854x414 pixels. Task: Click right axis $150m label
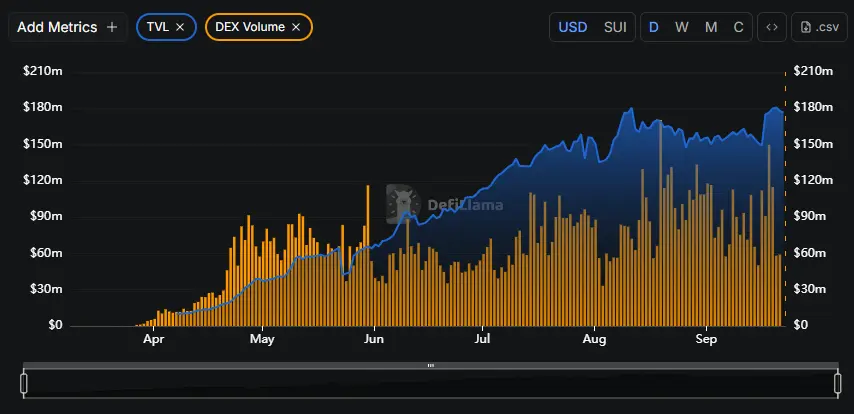point(813,144)
